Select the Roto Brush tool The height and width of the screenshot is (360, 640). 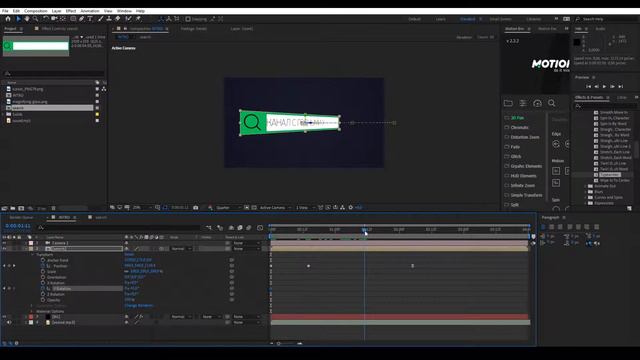(129, 19)
